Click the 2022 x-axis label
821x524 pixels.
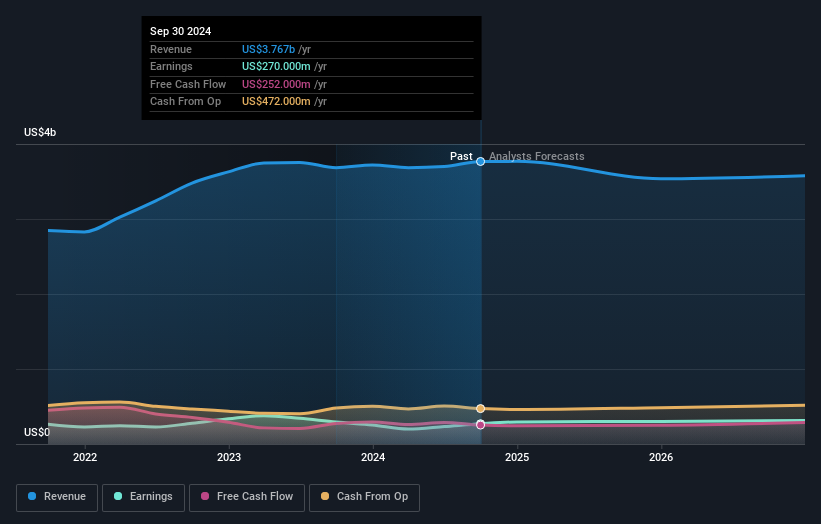tap(85, 458)
